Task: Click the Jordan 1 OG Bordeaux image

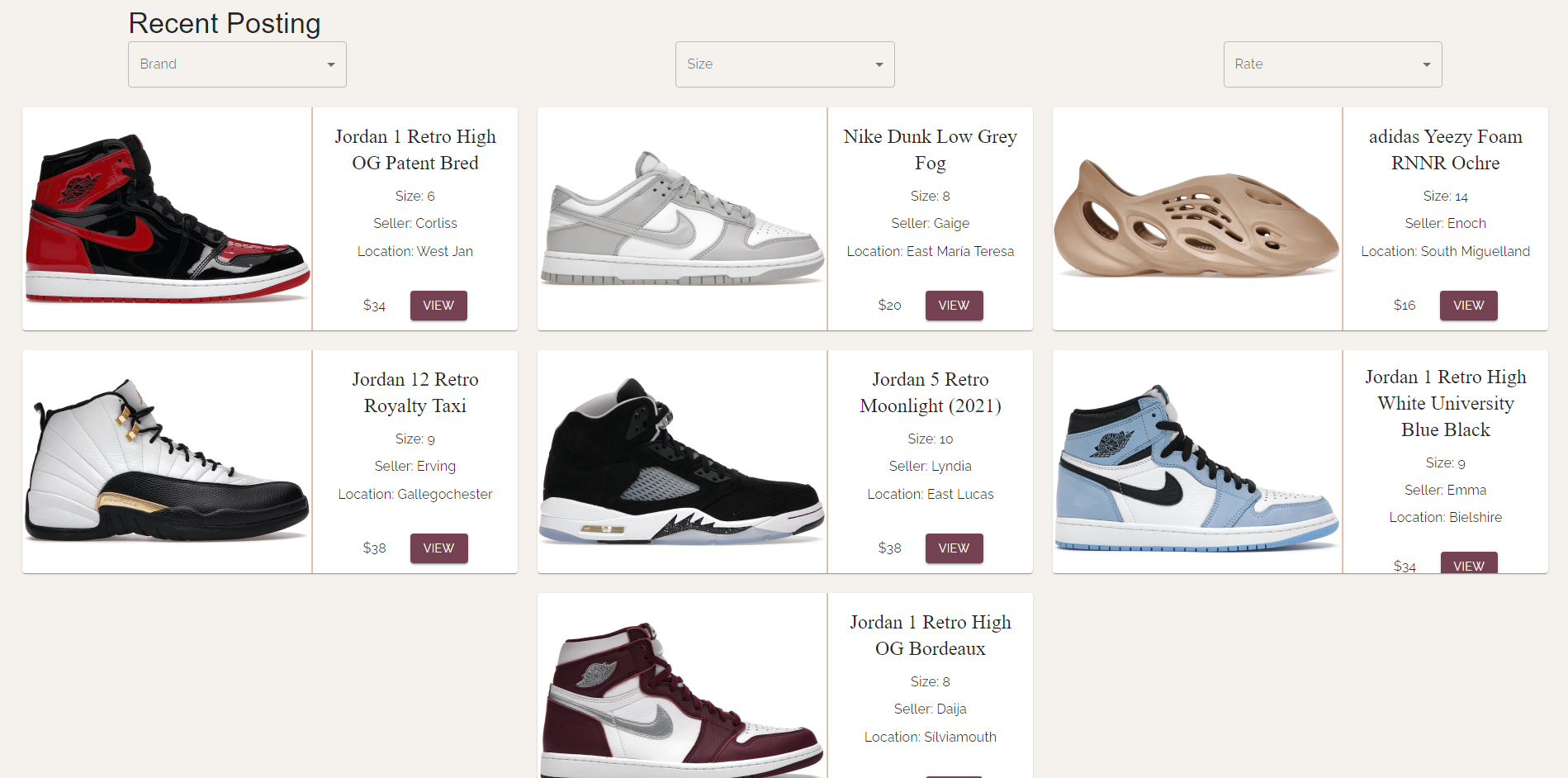Action: [x=682, y=685]
